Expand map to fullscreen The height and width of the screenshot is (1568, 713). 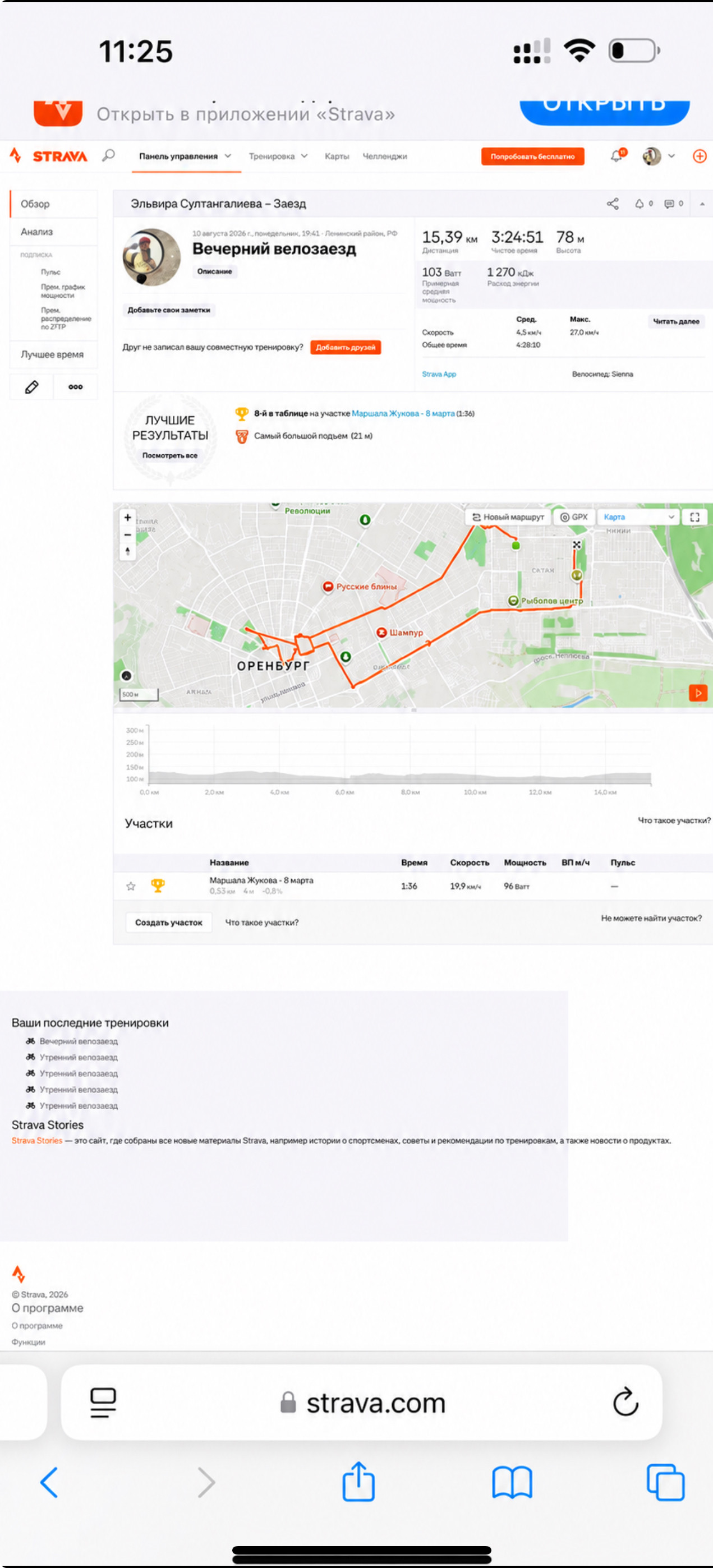[694, 517]
